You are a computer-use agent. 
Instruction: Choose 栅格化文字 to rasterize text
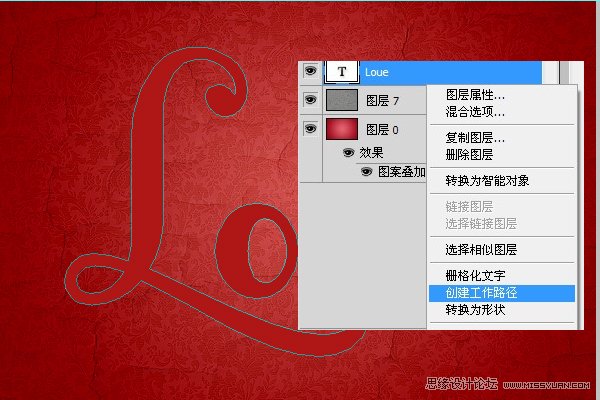(x=475, y=275)
